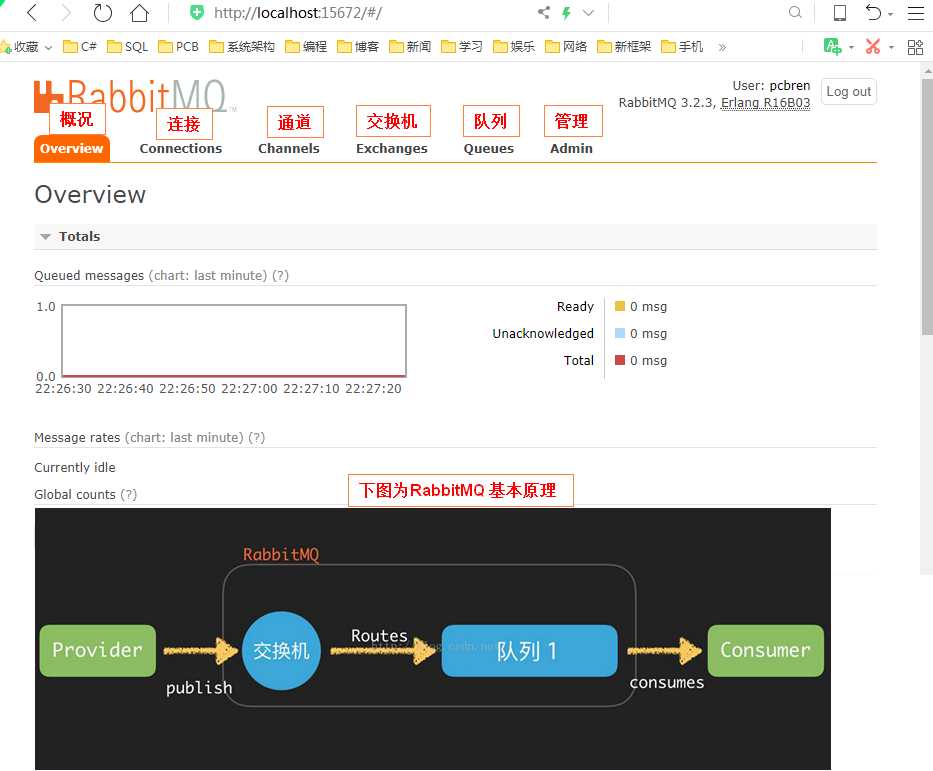The height and width of the screenshot is (771, 933).
Task: Click the Log out button
Action: pos(849,92)
